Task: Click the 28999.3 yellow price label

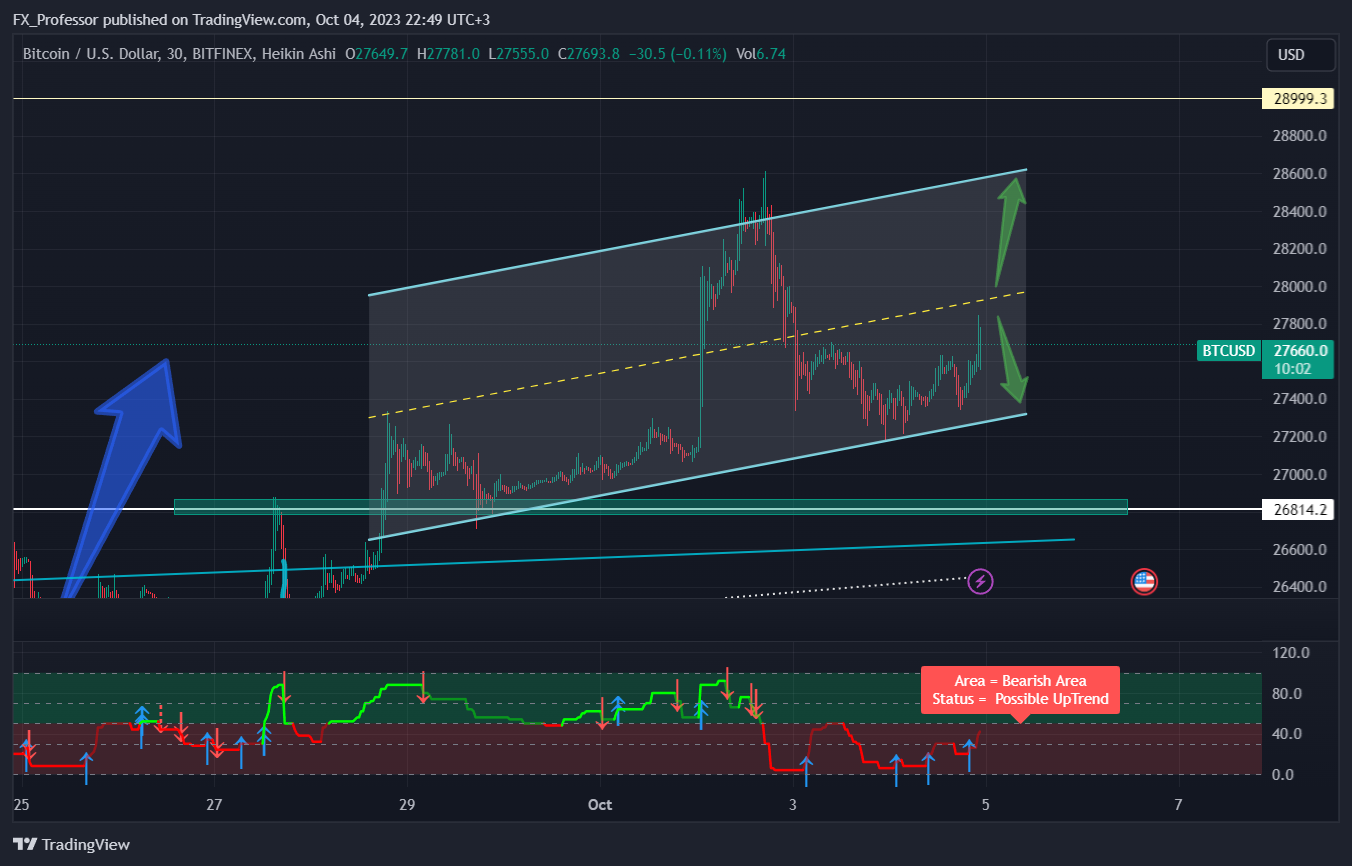Action: (x=1300, y=98)
